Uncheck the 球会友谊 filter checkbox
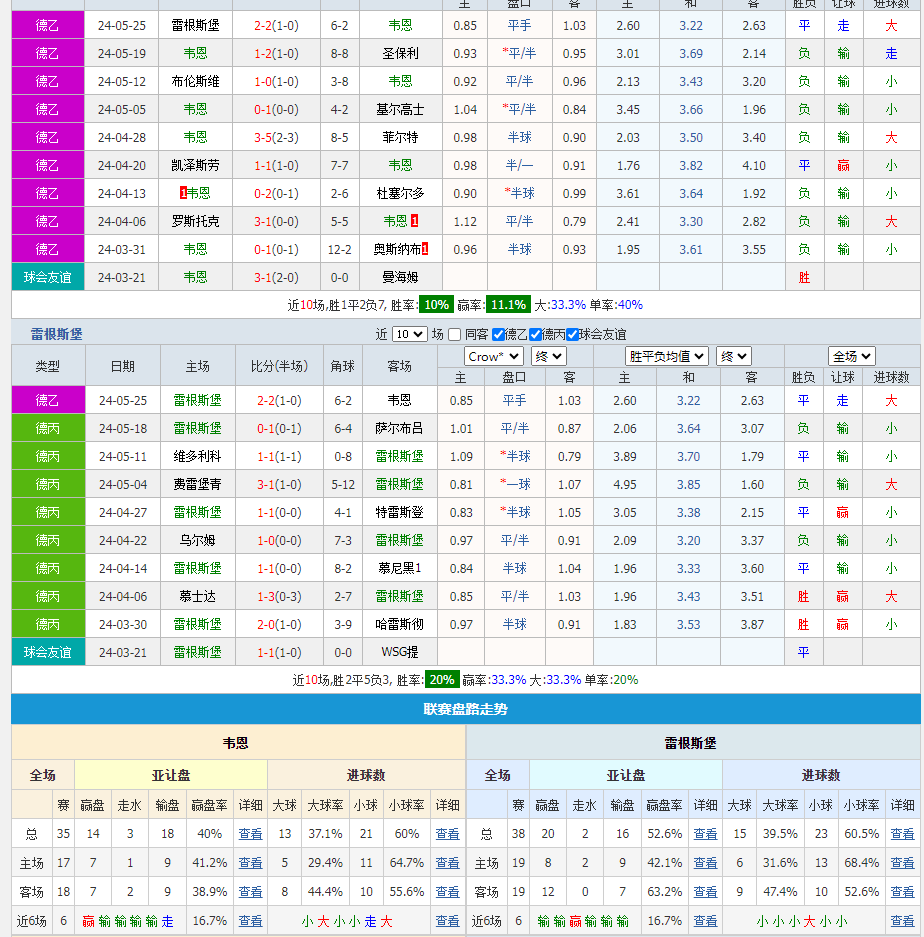Image resolution: width=924 pixels, height=937 pixels. click(572, 335)
